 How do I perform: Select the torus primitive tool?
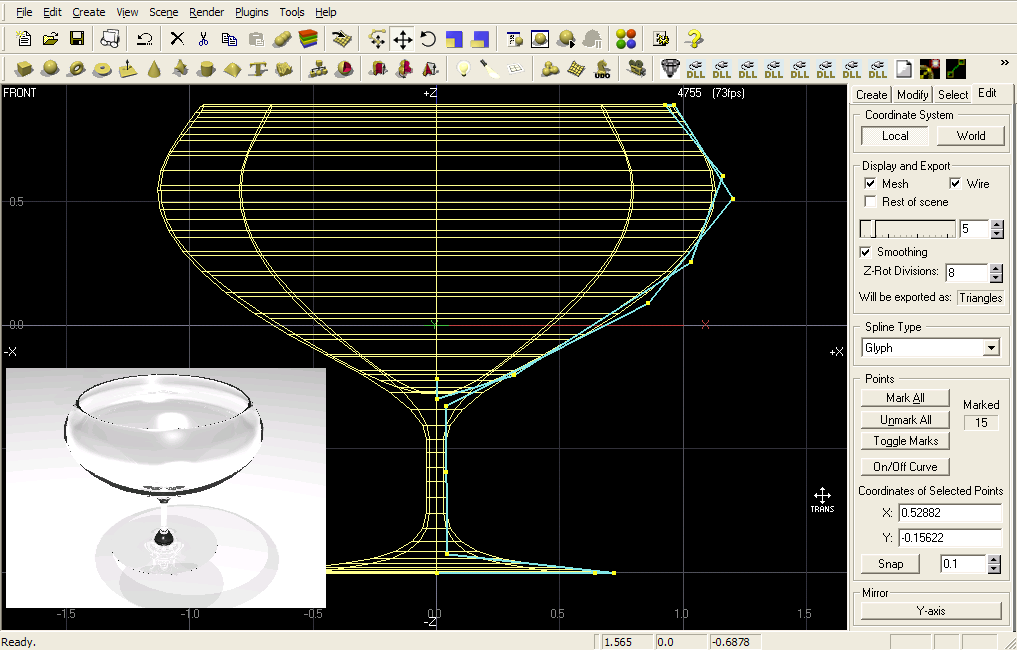click(x=77, y=69)
